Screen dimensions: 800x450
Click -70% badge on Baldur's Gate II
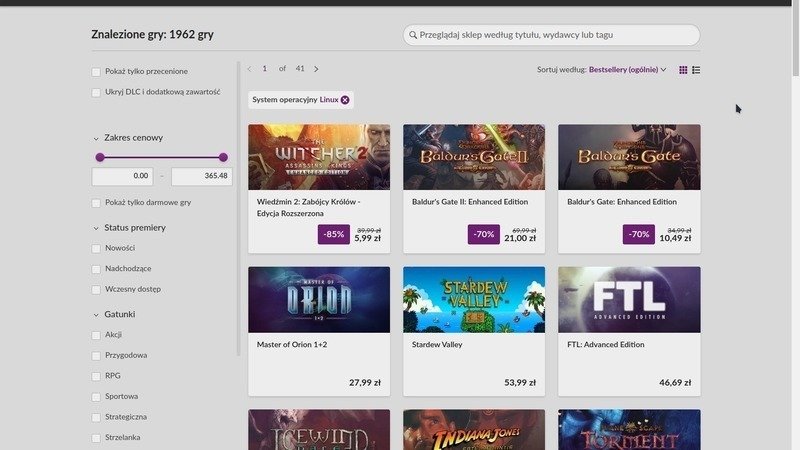pyautogui.click(x=484, y=235)
